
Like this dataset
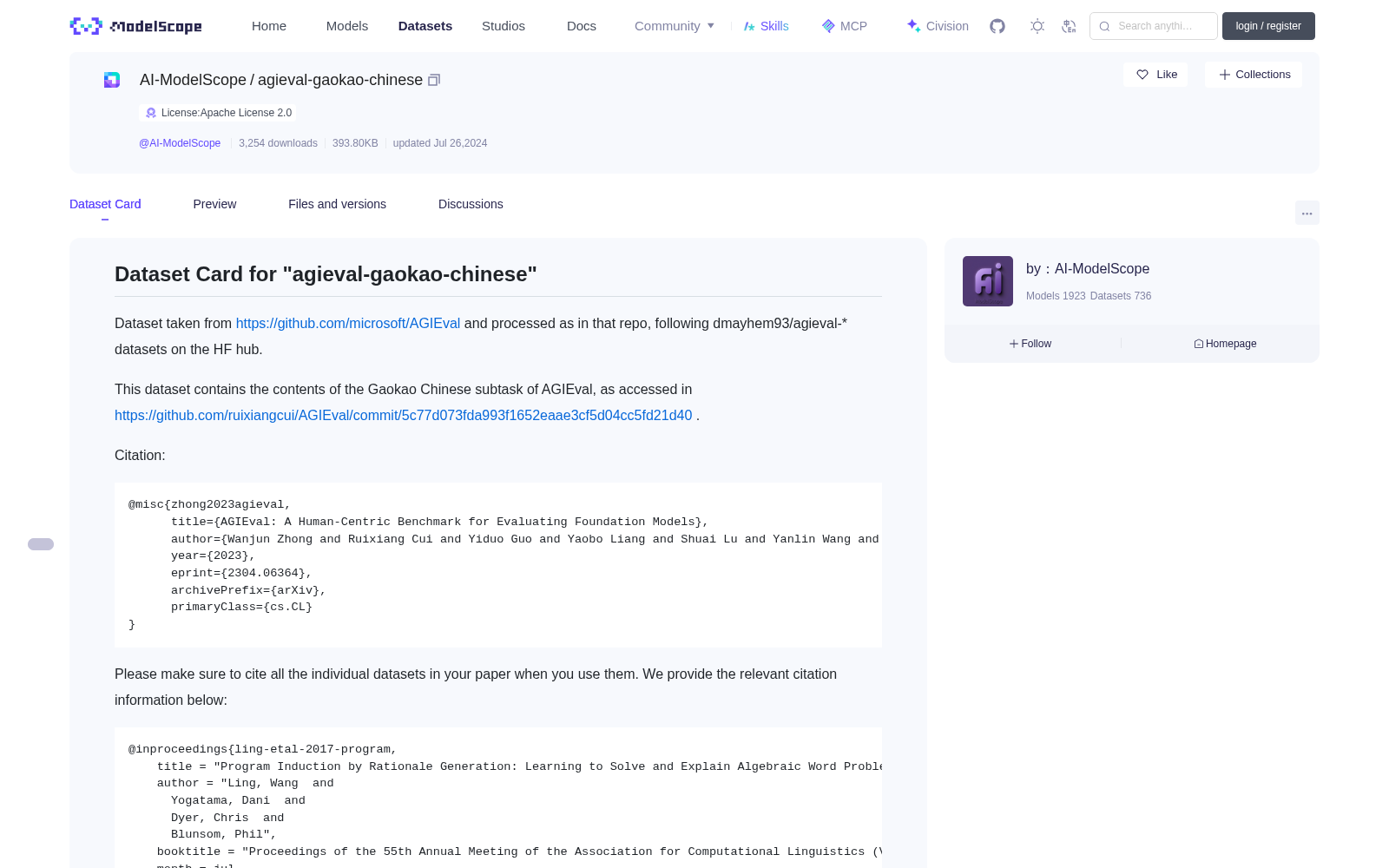click(1156, 75)
